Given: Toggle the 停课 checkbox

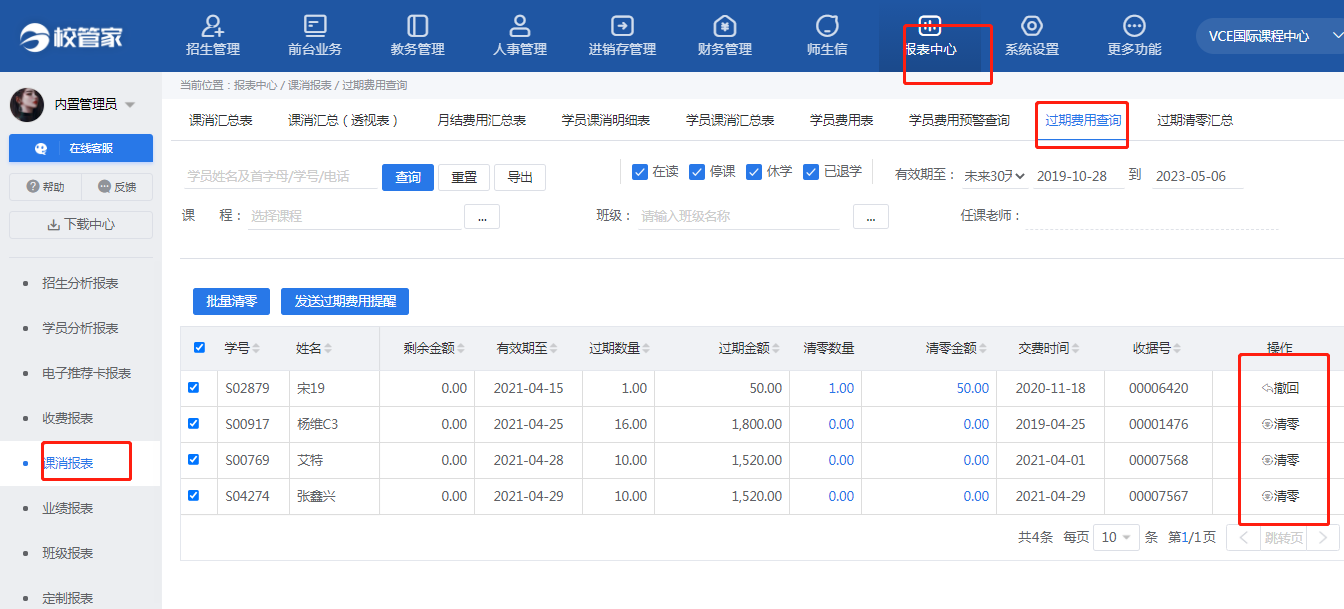Looking at the screenshot, I should click(697, 172).
